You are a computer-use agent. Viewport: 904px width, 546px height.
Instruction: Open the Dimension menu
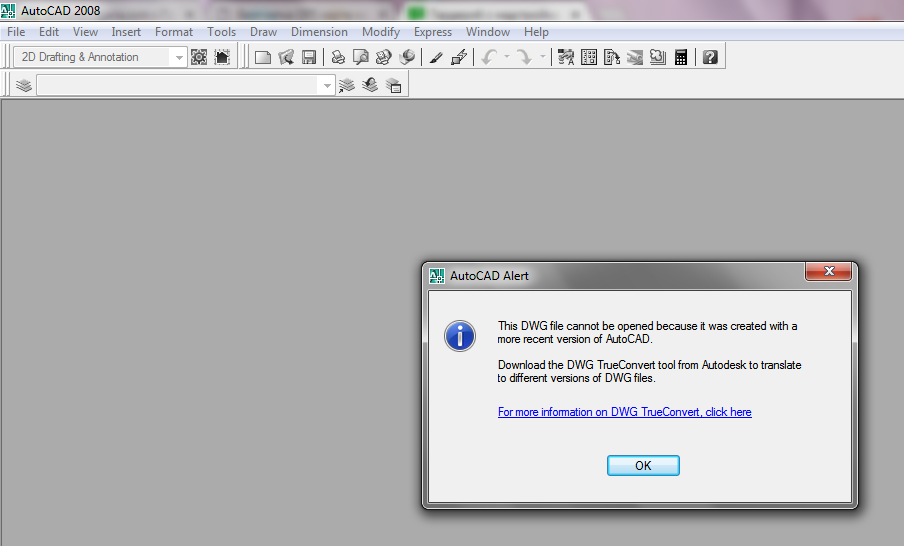[319, 32]
